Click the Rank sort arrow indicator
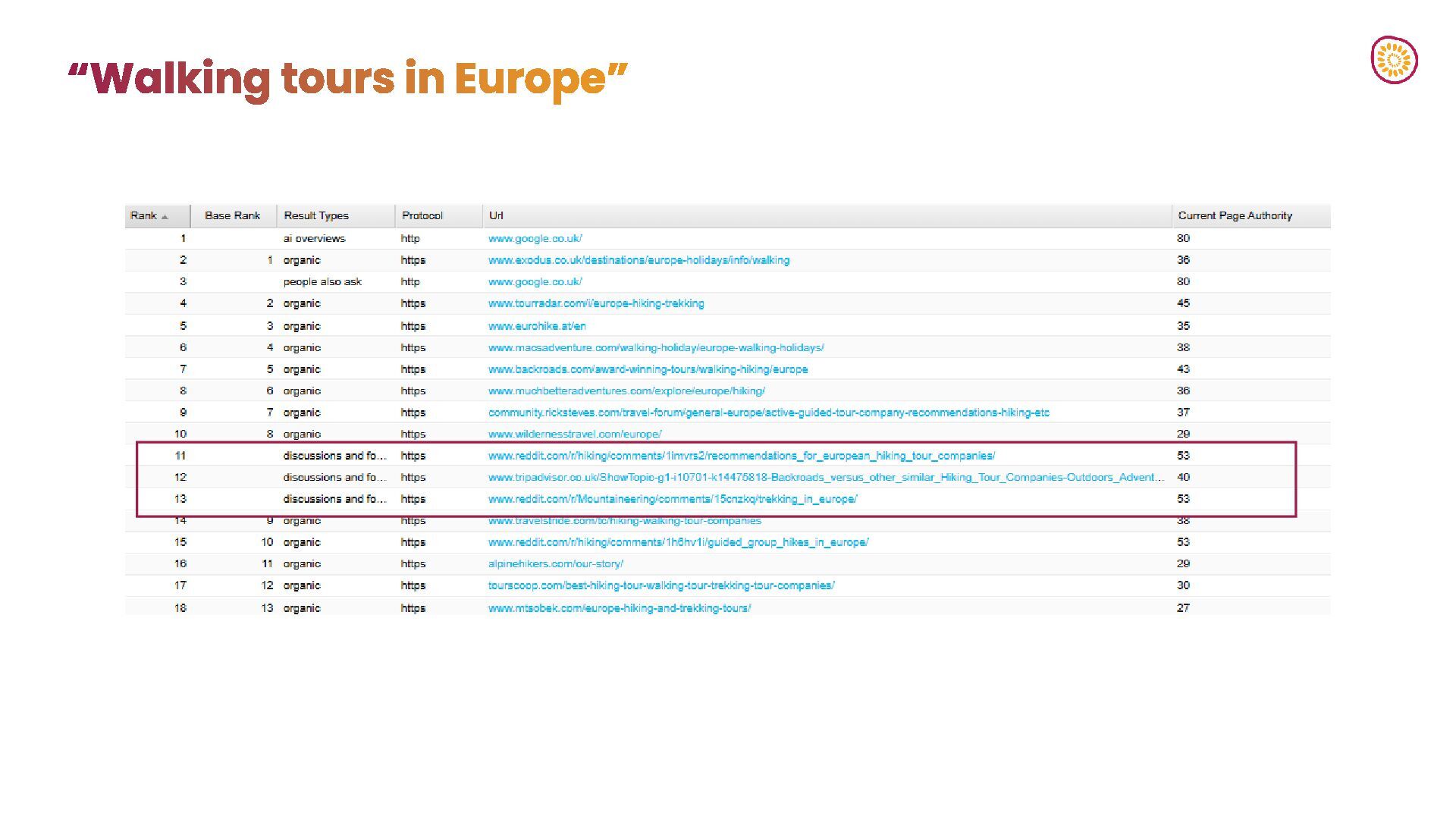The height and width of the screenshot is (819, 1456). click(x=165, y=217)
